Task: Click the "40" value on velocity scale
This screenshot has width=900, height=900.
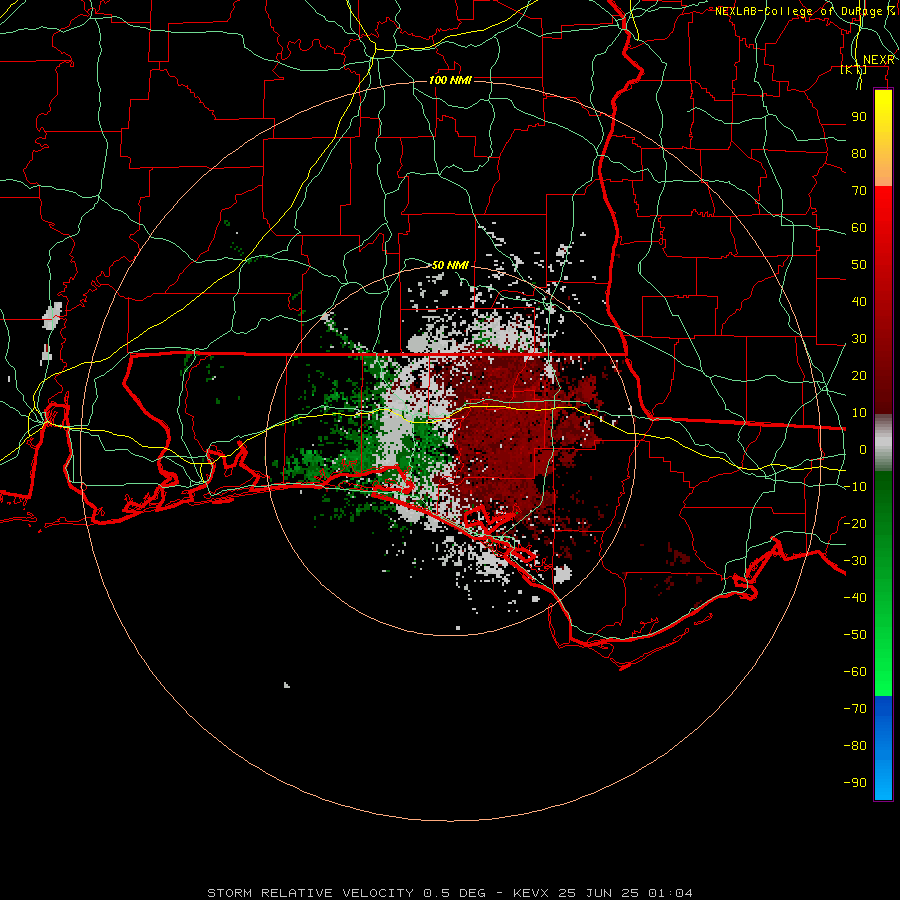Action: 859,301
